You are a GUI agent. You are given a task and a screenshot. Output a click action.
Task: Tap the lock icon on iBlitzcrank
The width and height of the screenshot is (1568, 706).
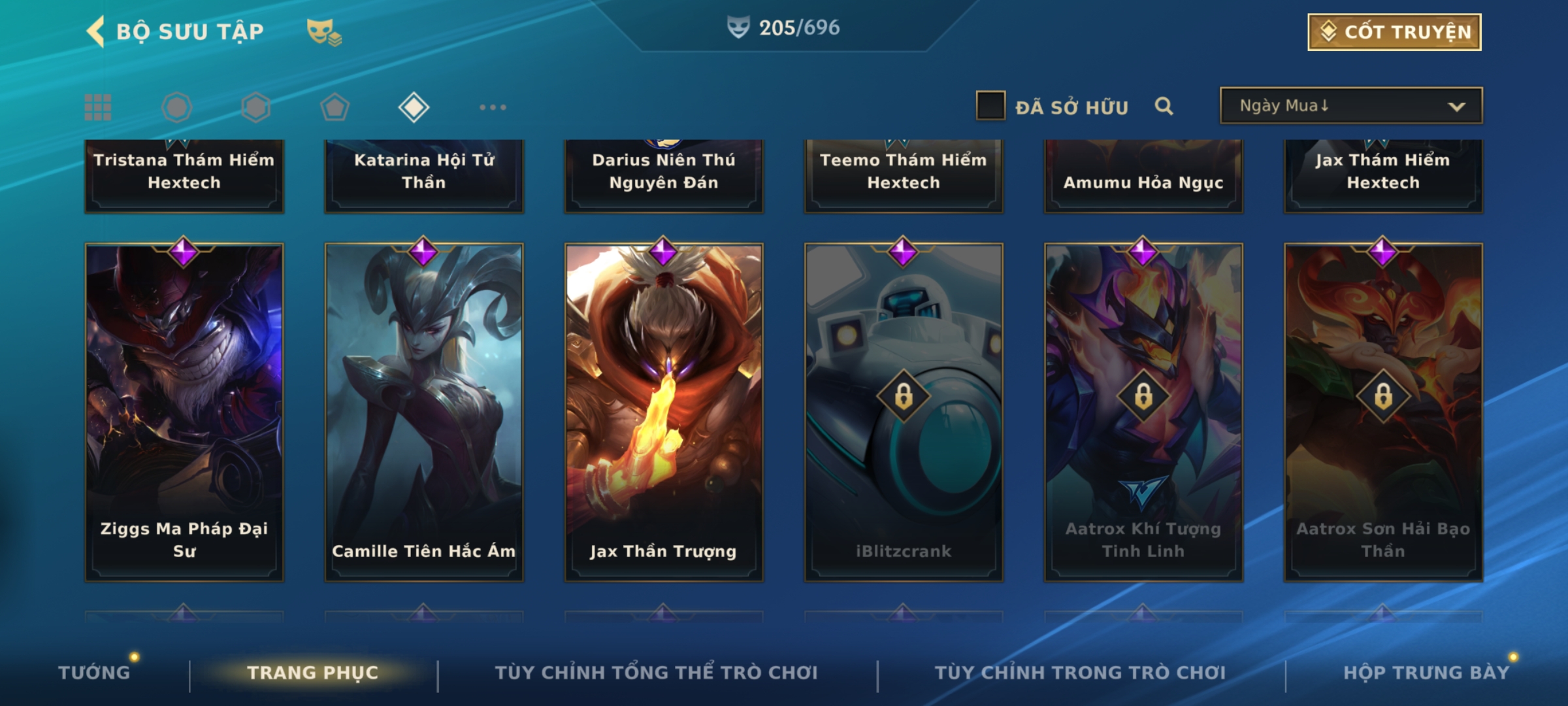point(904,396)
